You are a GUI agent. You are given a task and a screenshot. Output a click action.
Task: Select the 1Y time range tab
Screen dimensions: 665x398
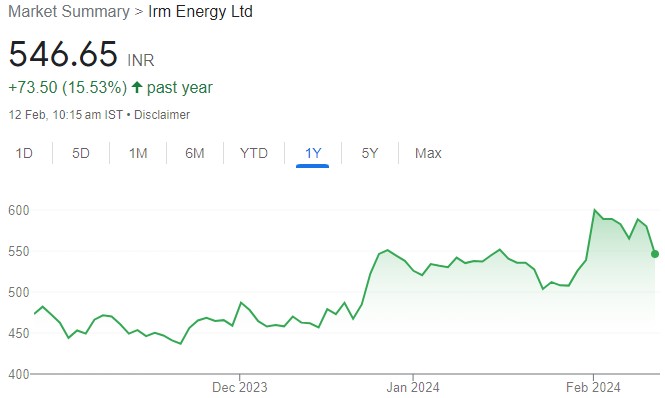click(x=313, y=153)
